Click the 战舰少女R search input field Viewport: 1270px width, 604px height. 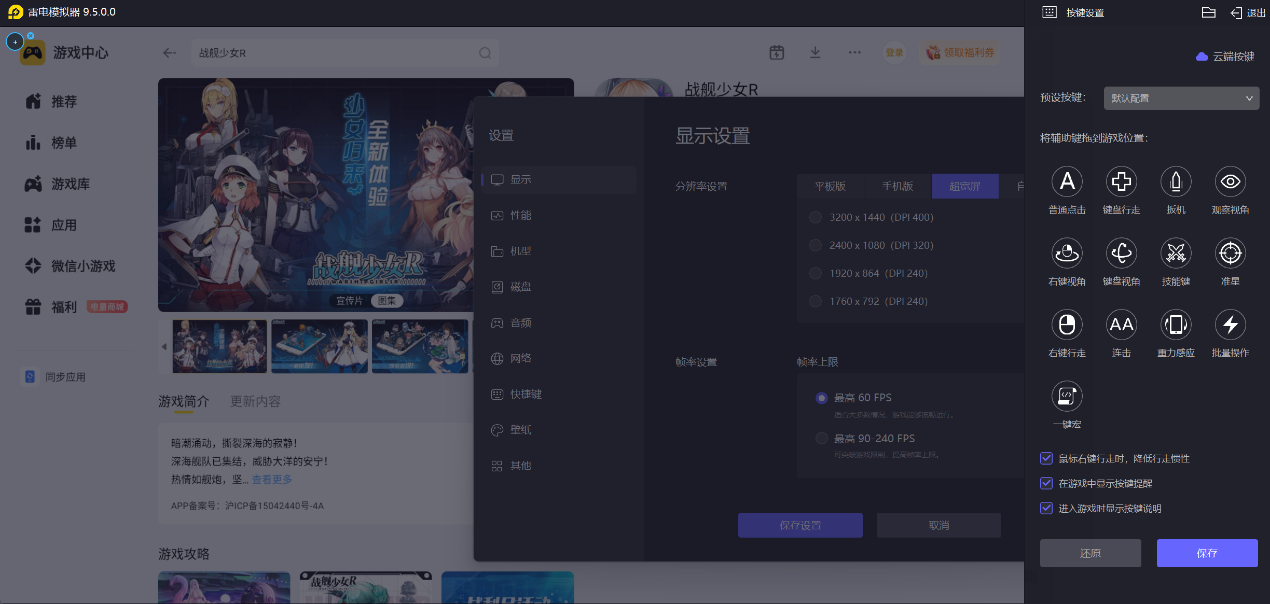[345, 53]
